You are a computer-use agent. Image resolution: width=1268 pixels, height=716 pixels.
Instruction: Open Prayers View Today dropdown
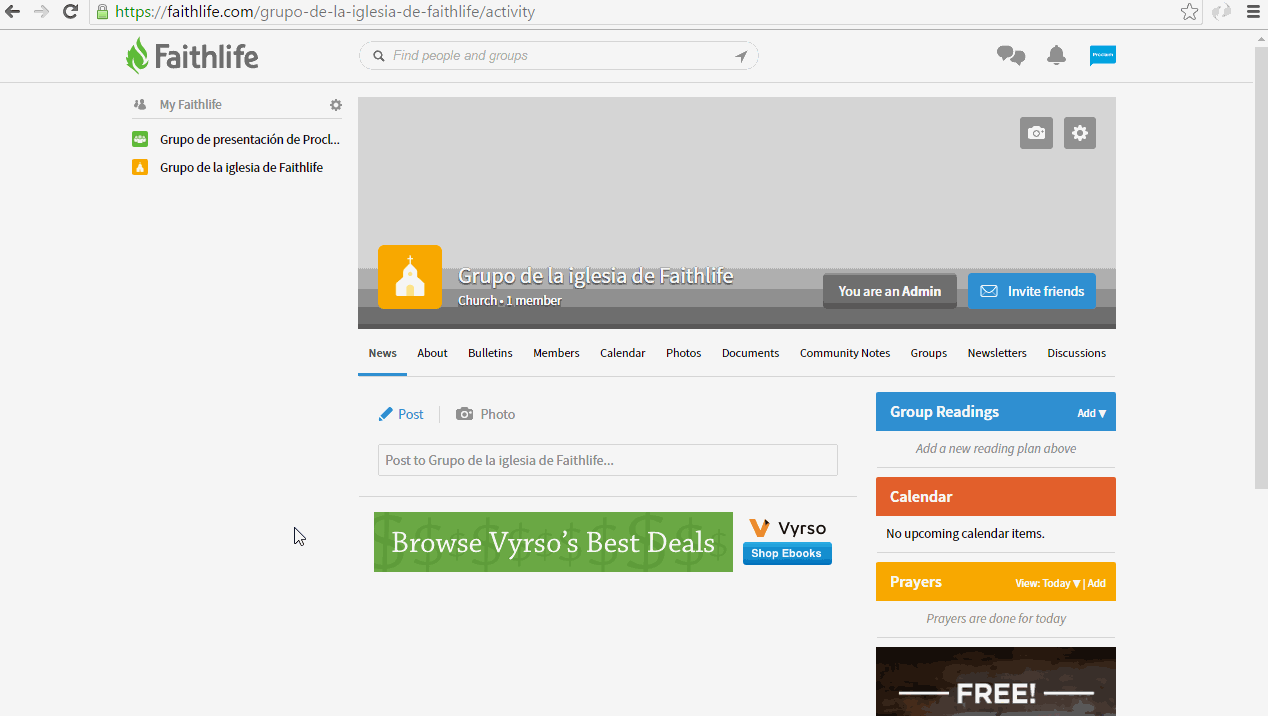coord(1047,583)
